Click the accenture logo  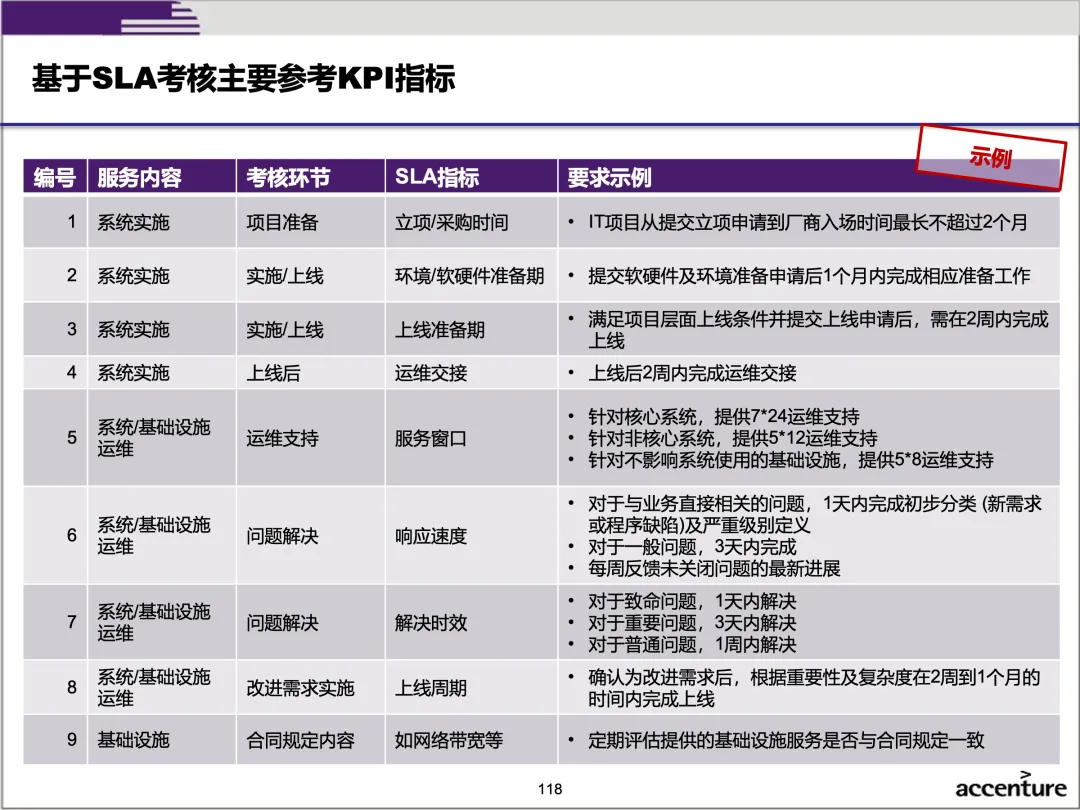(x=1010, y=785)
